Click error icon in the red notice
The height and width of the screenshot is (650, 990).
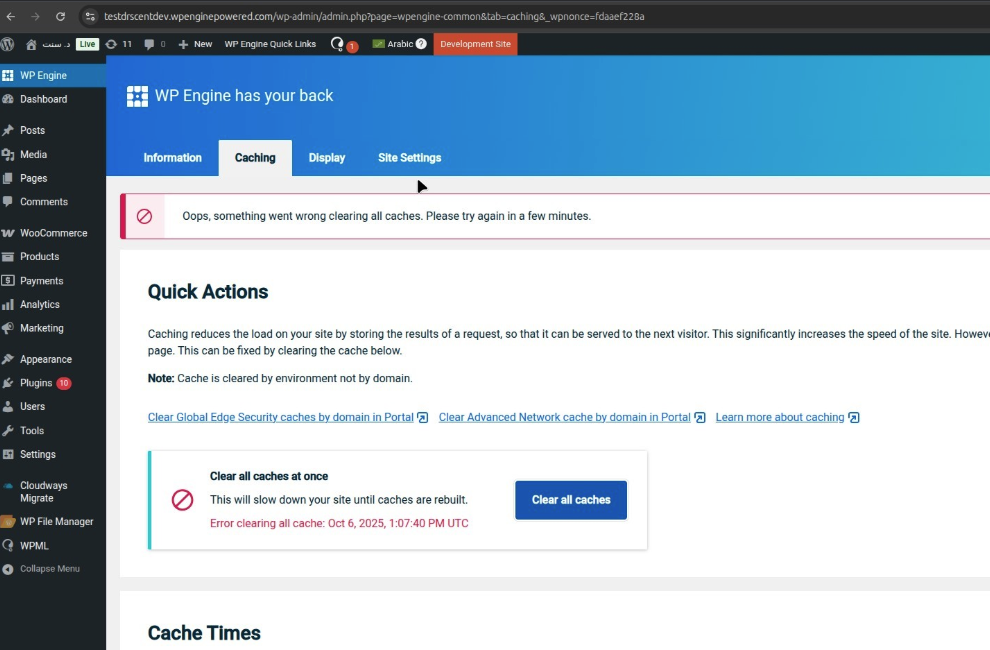(x=145, y=216)
